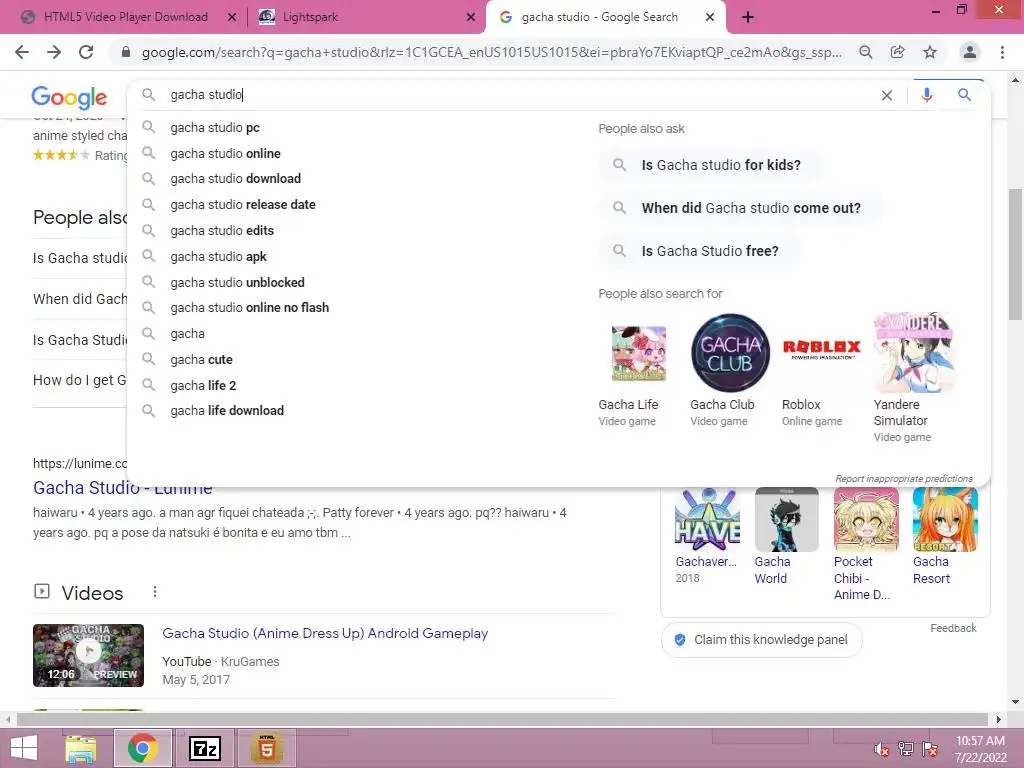The height and width of the screenshot is (768, 1024).
Task: Open HTML5 app on taskbar
Action: point(266,748)
